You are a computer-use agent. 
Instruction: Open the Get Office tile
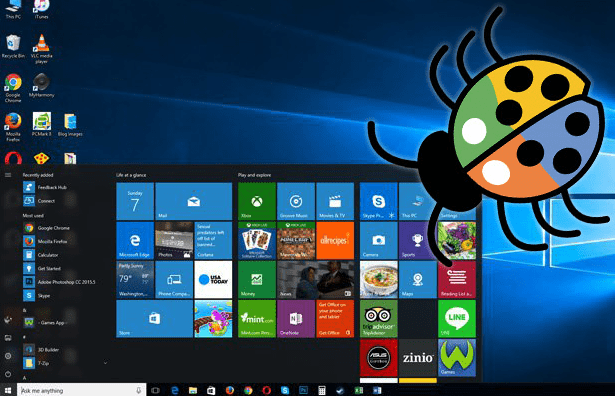(x=335, y=319)
